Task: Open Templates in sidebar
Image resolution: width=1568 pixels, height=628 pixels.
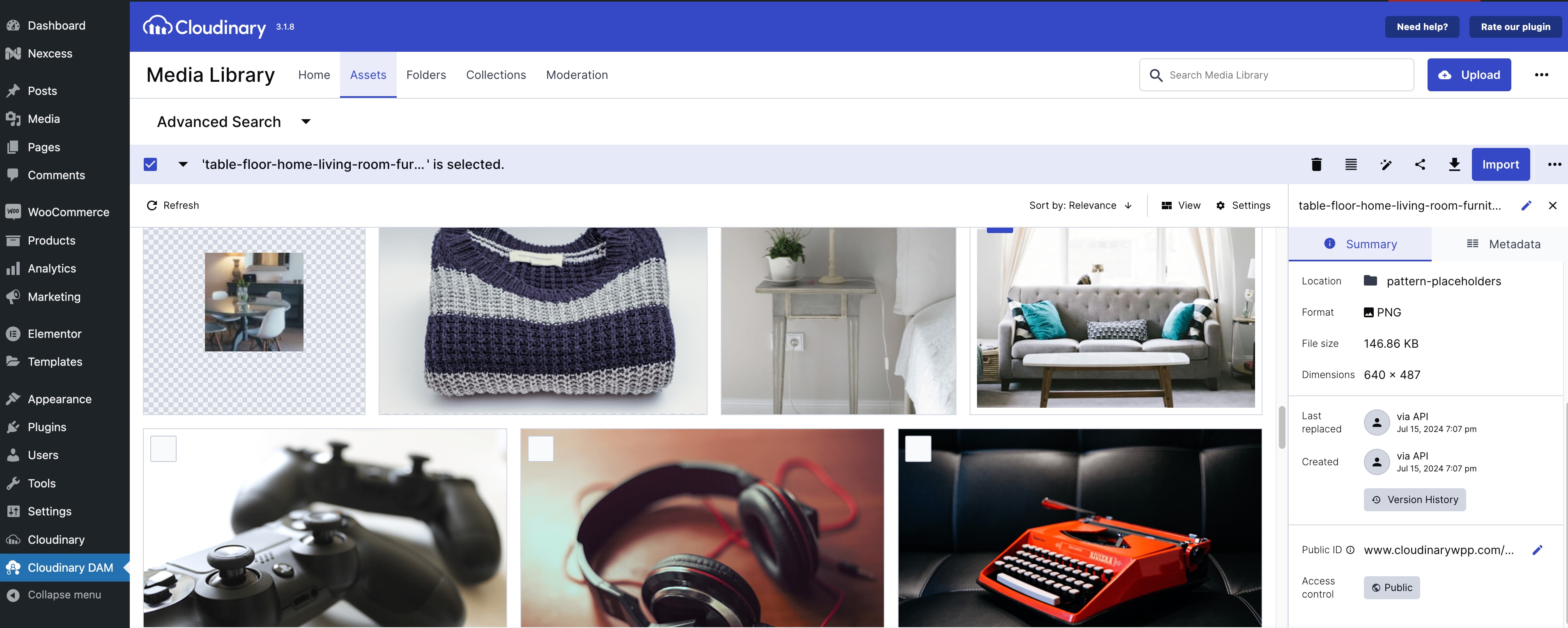Action: (64, 362)
